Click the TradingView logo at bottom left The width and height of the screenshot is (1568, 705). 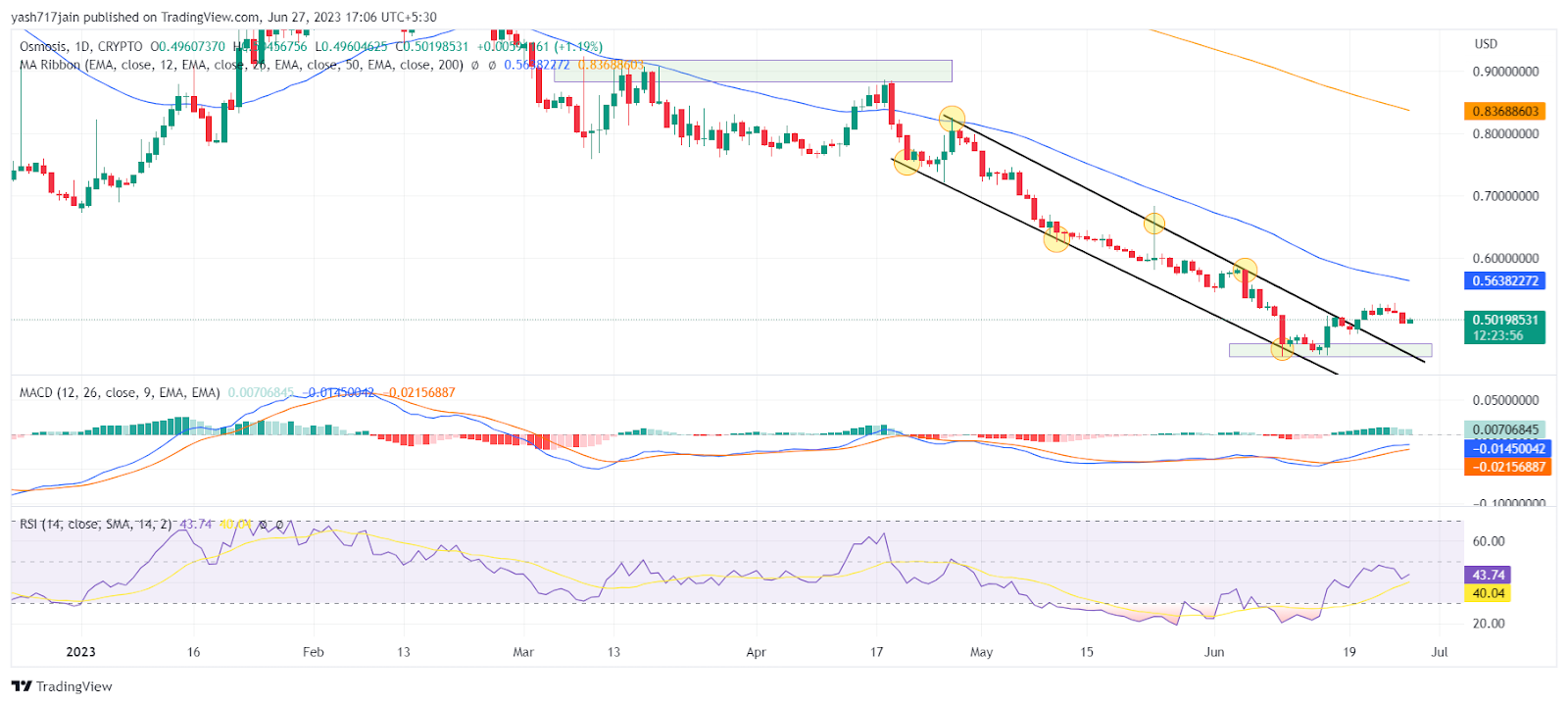tap(63, 686)
